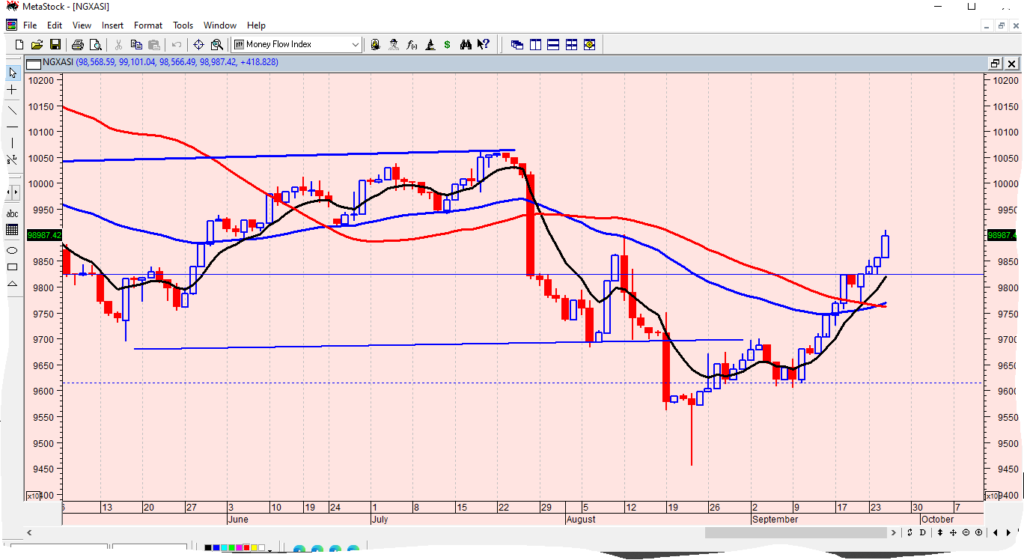Select the rectangle drawing tool
The height and width of the screenshot is (560, 1024).
click(13, 267)
